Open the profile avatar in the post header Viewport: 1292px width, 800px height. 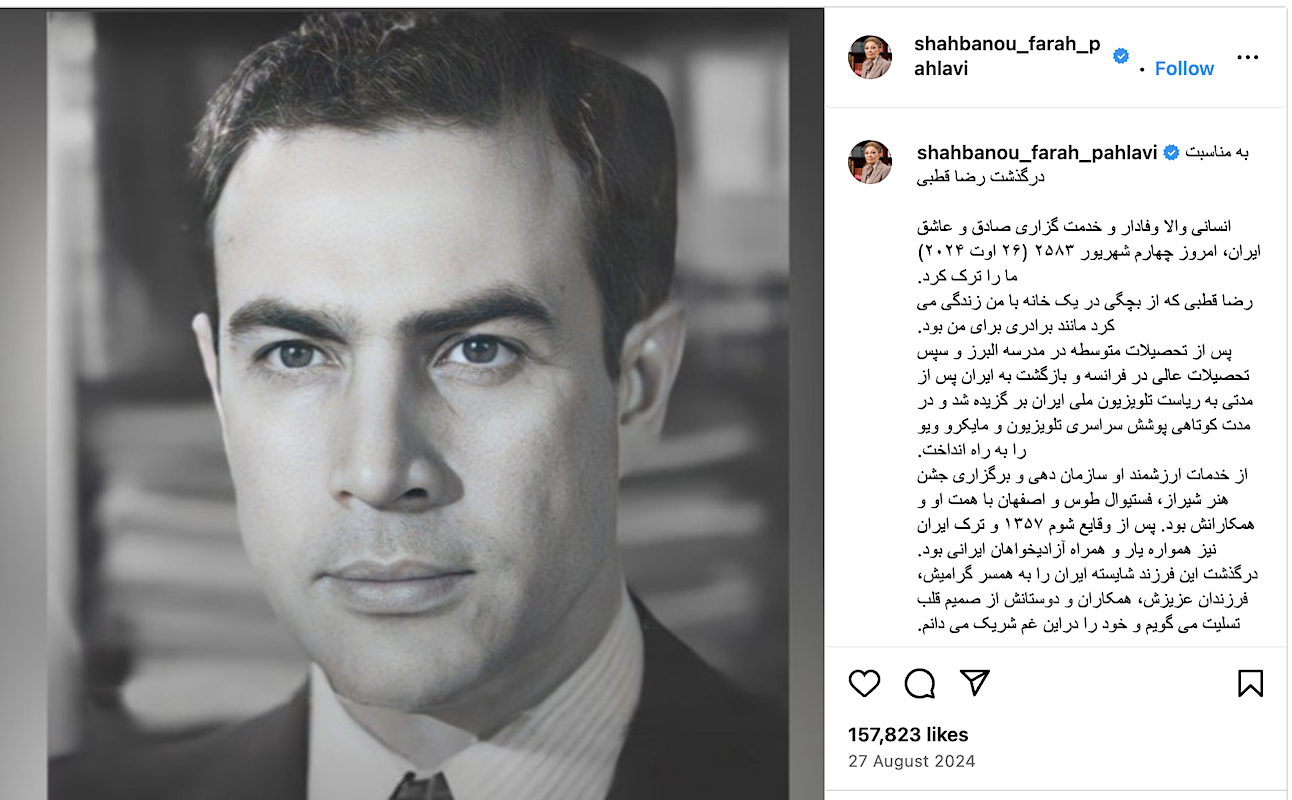(x=870, y=57)
